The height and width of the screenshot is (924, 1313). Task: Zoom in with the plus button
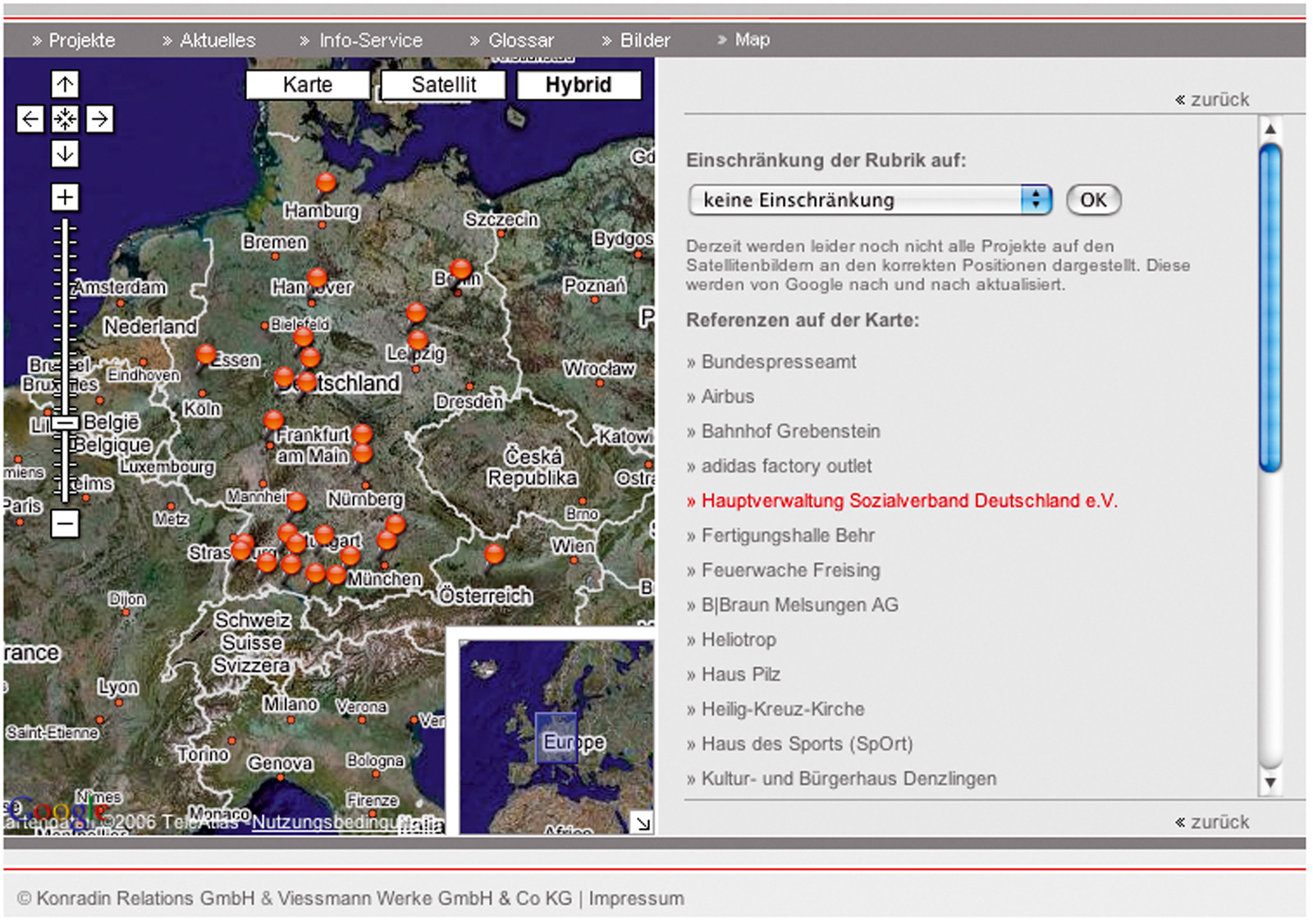click(65, 197)
